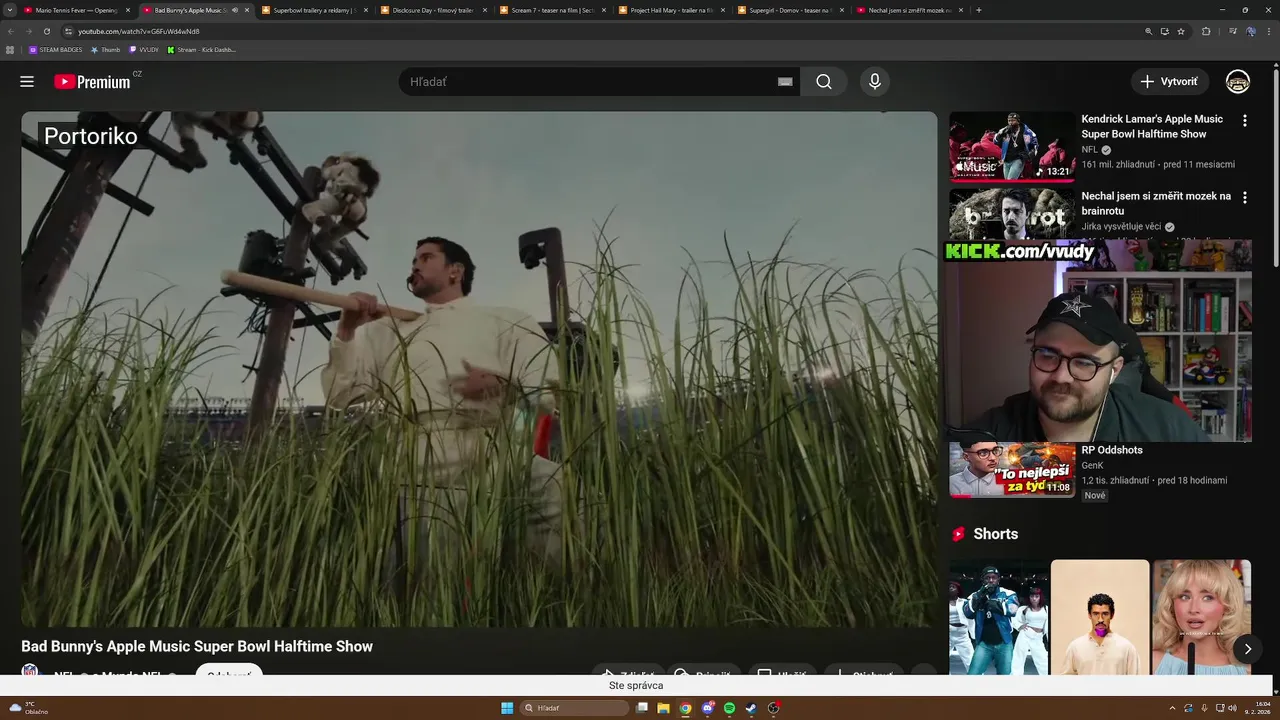Show next Shorts with the arrow

point(1247,649)
